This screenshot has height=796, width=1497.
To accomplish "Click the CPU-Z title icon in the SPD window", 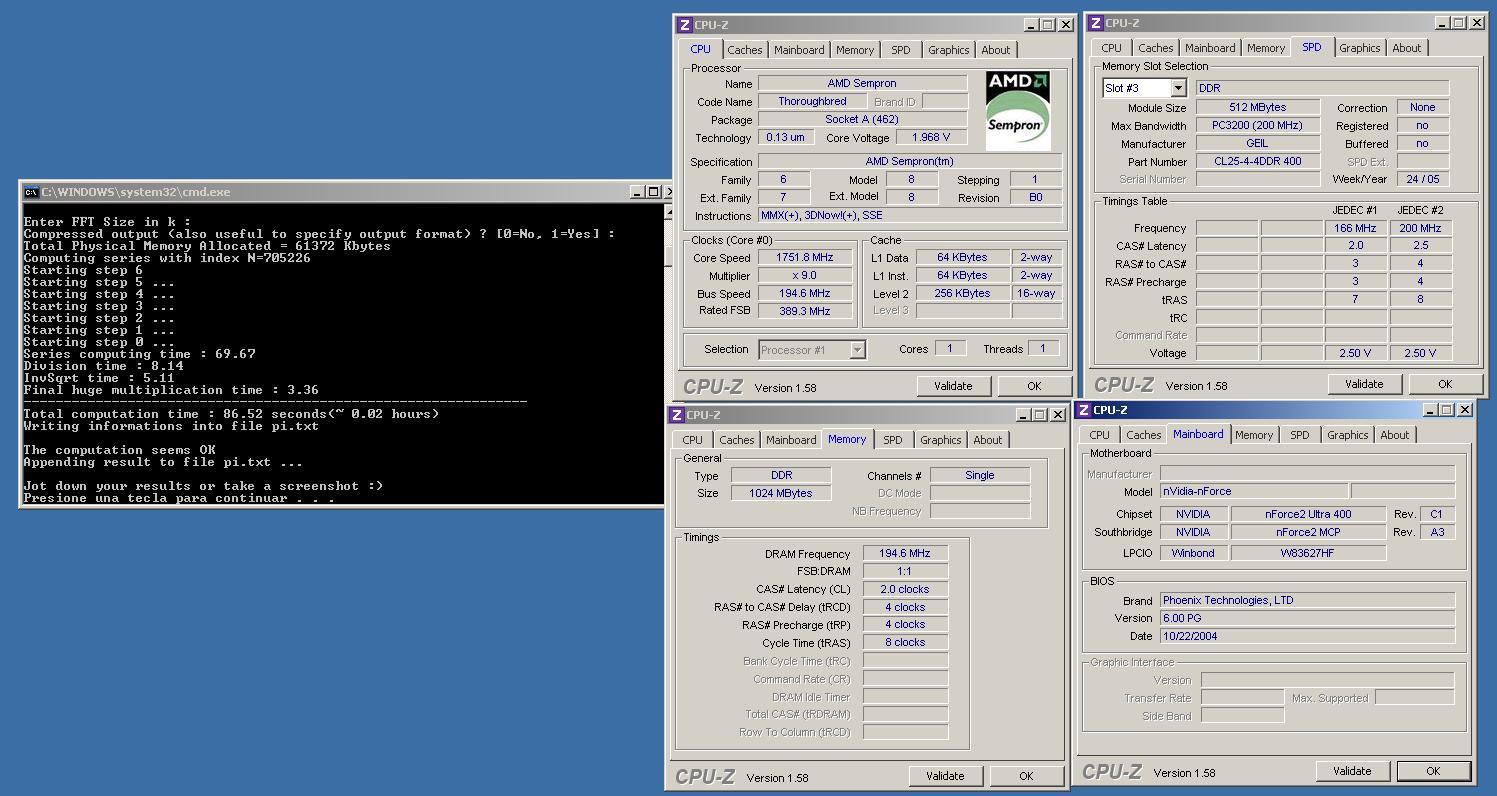I will click(x=1096, y=23).
